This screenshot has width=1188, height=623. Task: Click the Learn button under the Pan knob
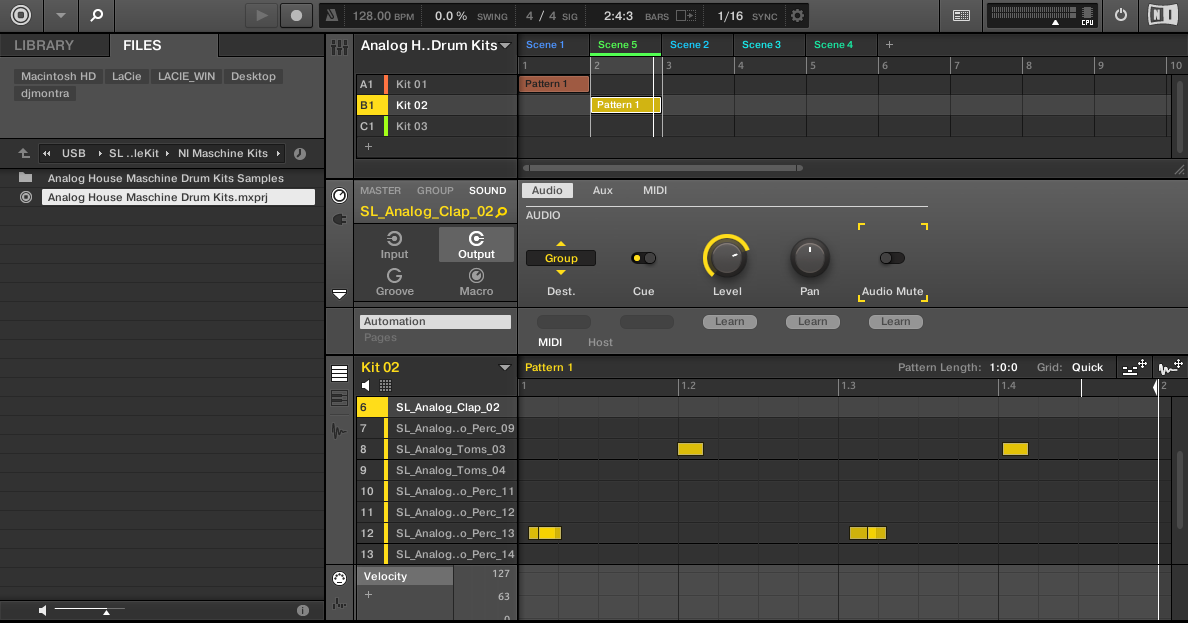tap(812, 321)
